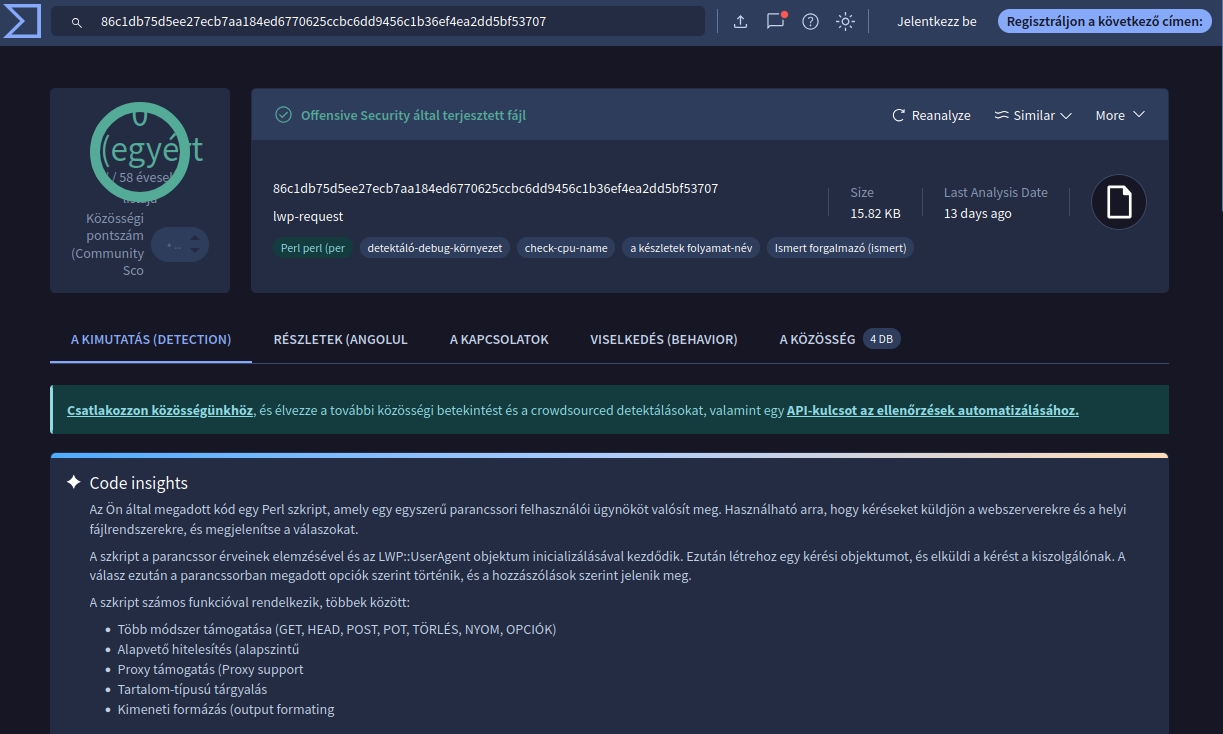
Task: Click the green checkmark verified icon
Action: pyautogui.click(x=284, y=115)
